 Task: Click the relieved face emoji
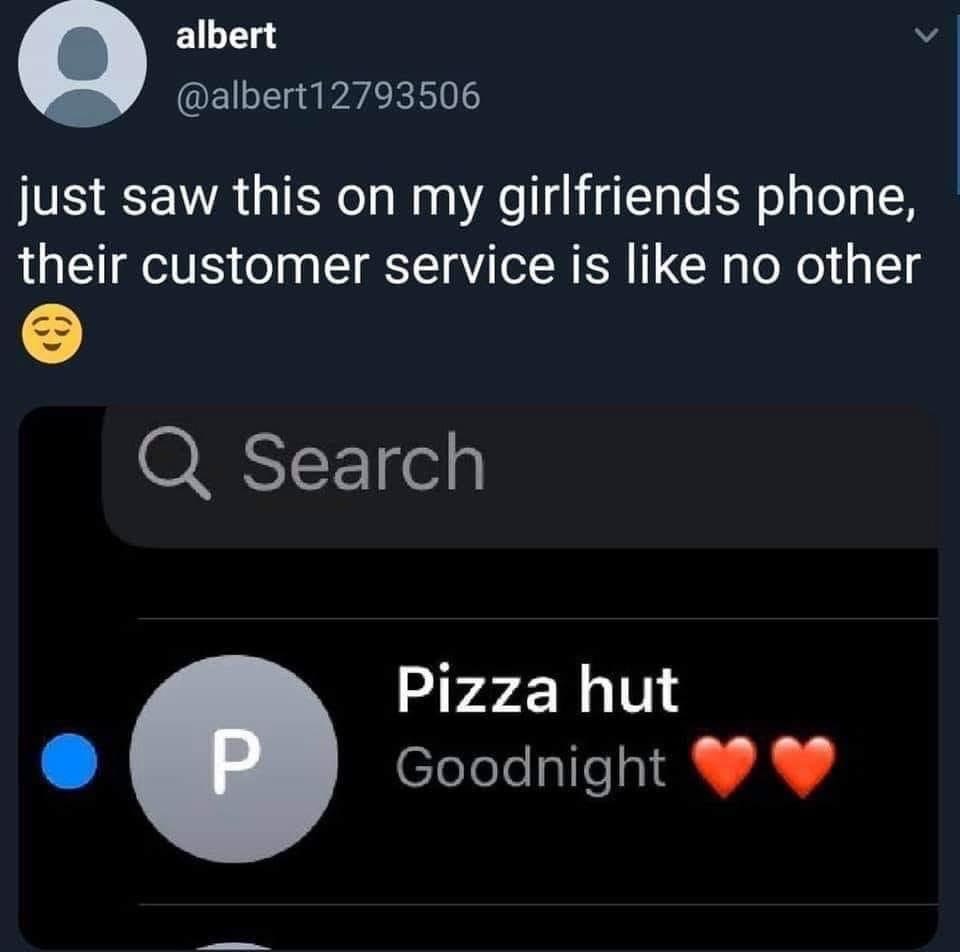[51, 334]
